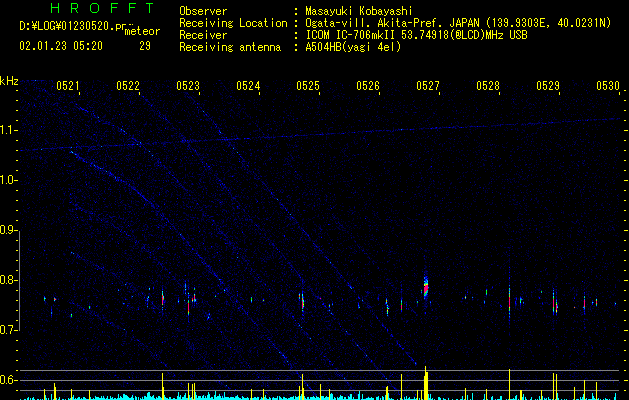Click the 0524 time marker
This screenshot has width=629, height=400.
pyautogui.click(x=248, y=85)
